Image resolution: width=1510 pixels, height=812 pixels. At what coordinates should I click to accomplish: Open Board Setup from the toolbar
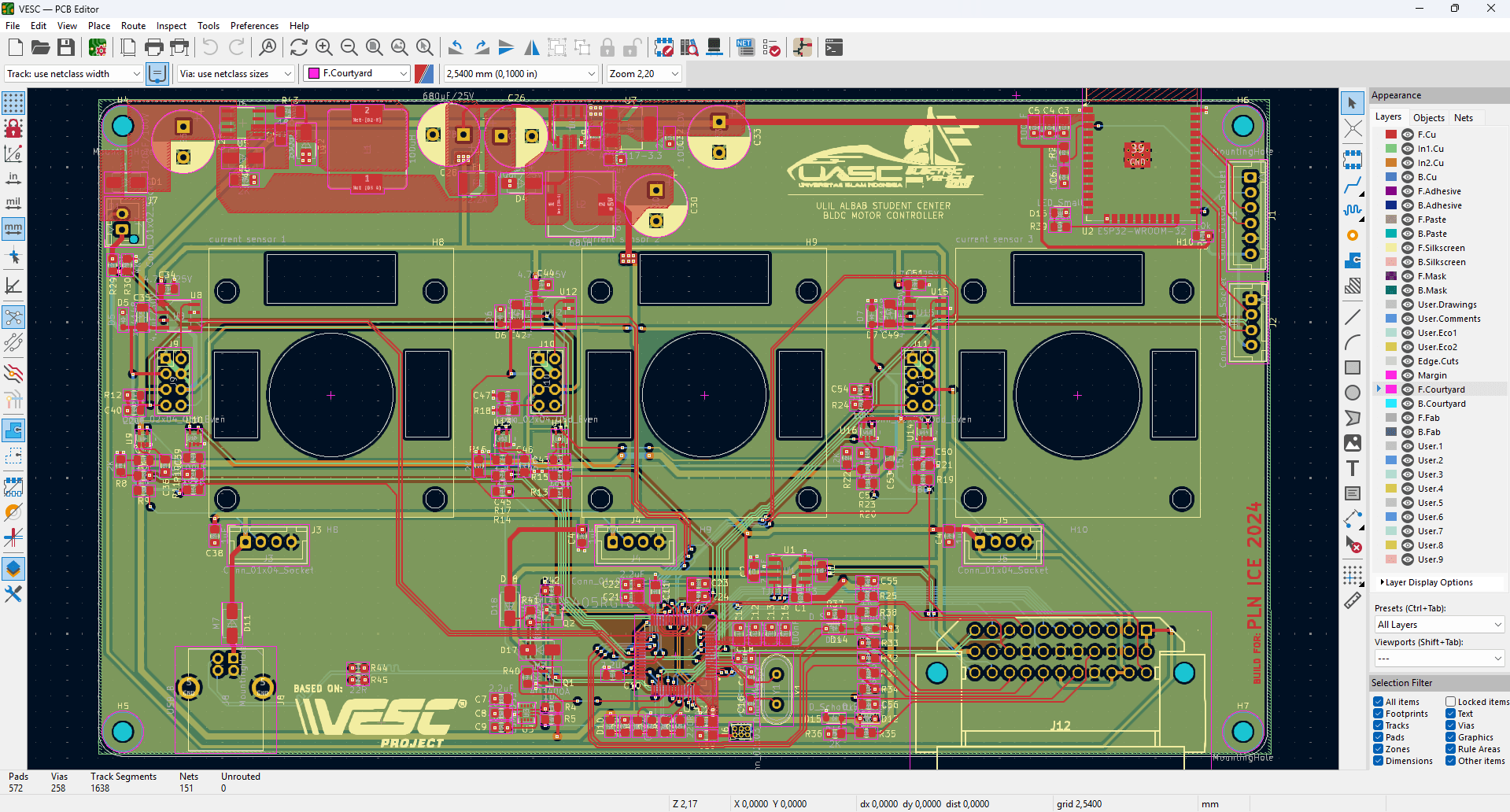pos(98,48)
